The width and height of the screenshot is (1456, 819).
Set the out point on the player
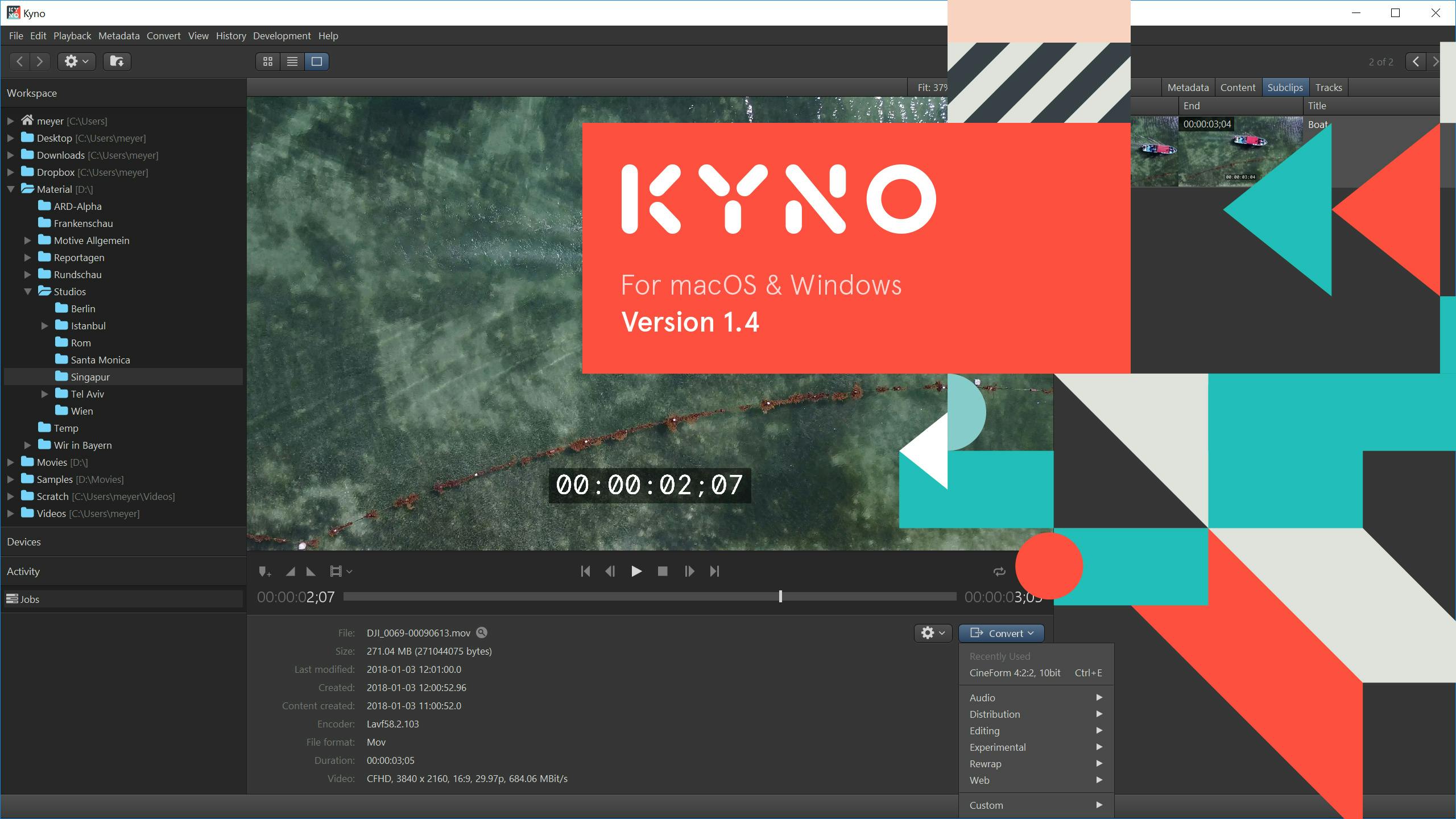click(x=311, y=572)
